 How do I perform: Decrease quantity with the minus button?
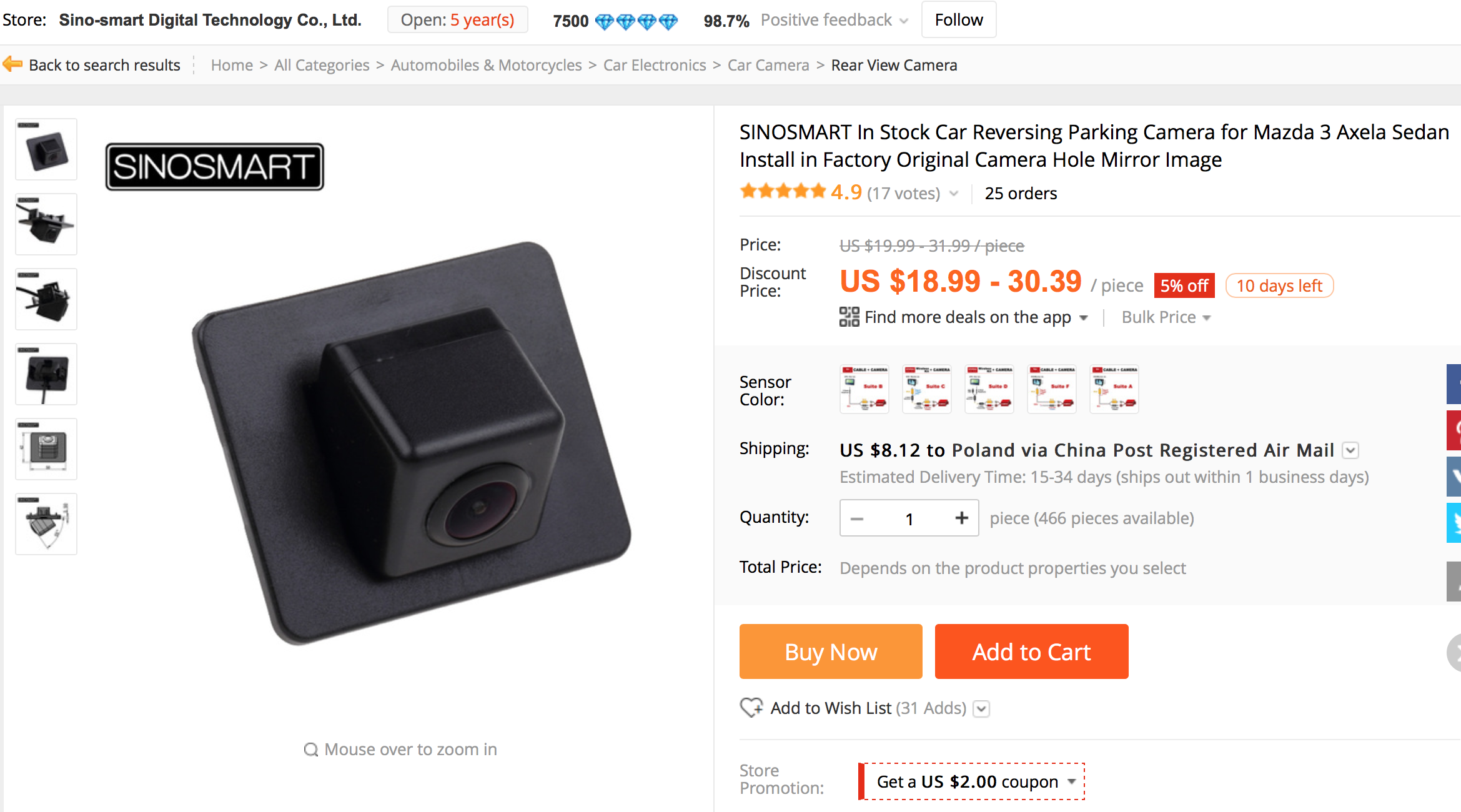[x=857, y=518]
